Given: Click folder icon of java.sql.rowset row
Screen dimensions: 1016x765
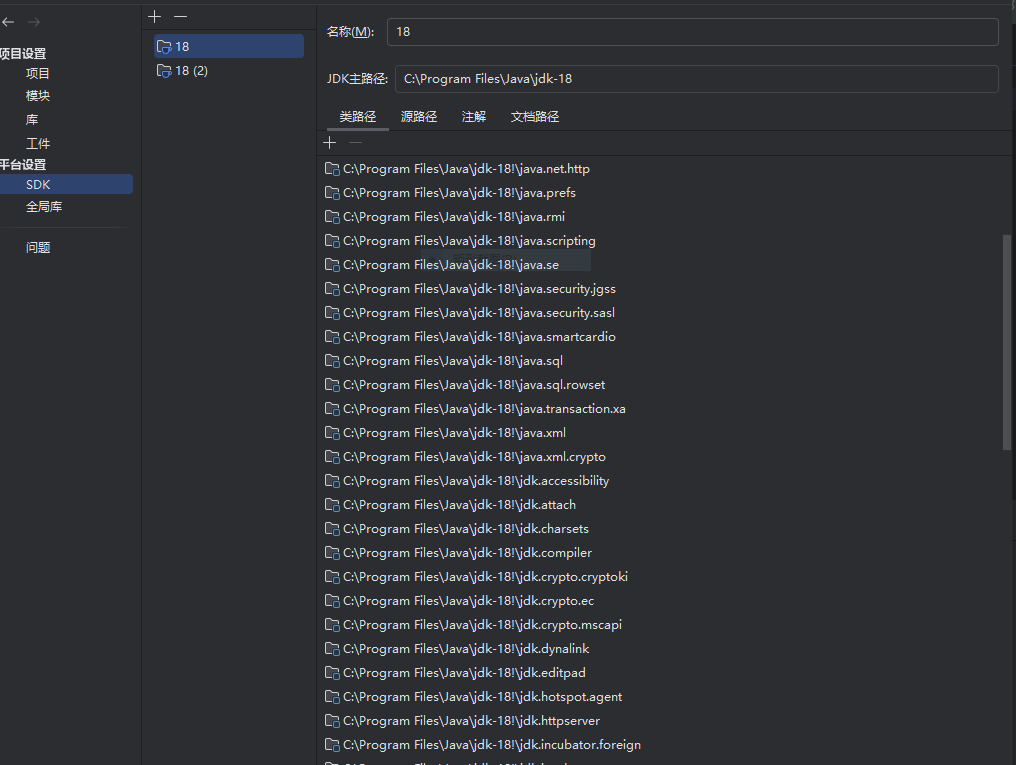Looking at the screenshot, I should coord(332,385).
